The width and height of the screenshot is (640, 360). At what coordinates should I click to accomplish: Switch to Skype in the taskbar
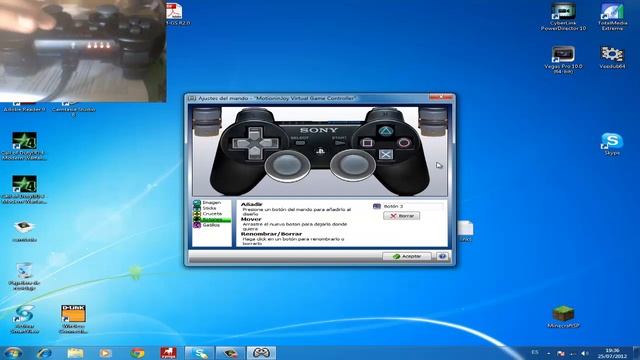[x=199, y=353]
